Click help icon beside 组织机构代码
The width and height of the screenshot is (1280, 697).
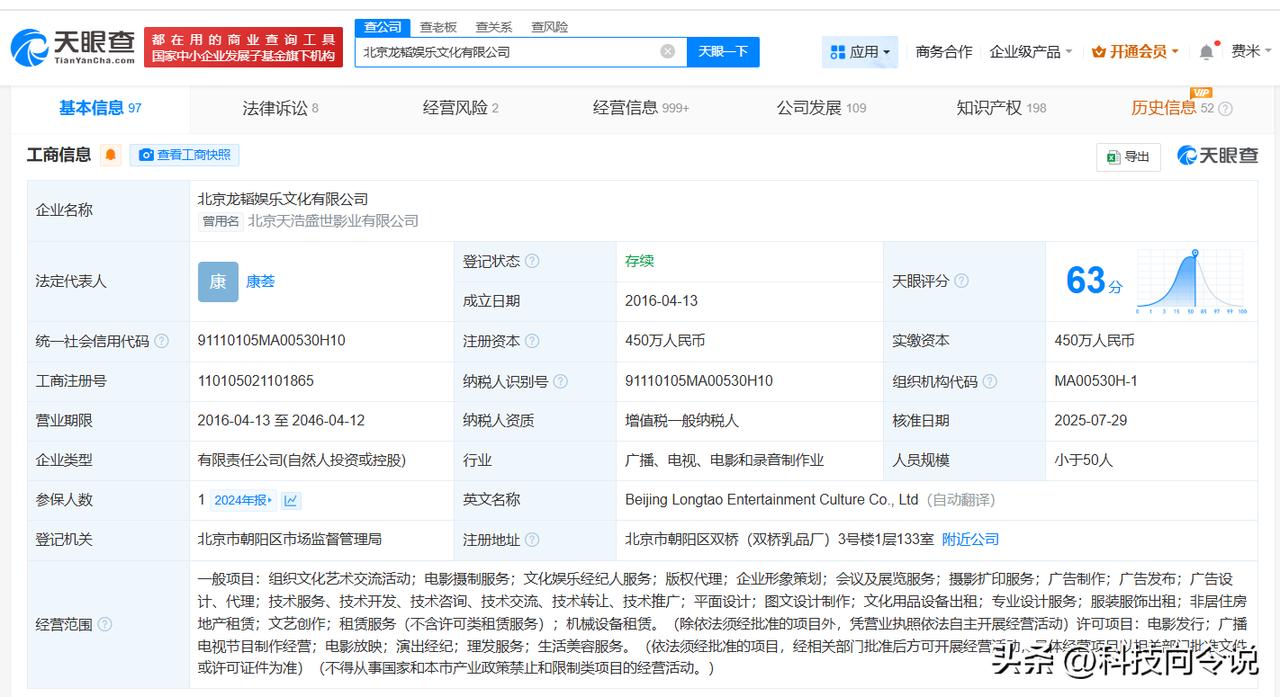tap(990, 381)
